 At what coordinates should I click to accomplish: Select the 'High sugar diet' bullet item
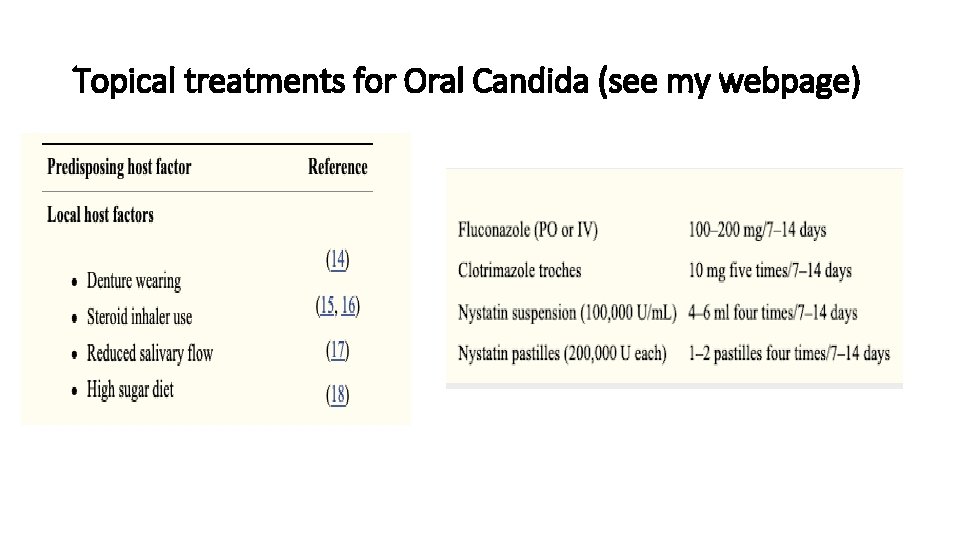(130, 389)
